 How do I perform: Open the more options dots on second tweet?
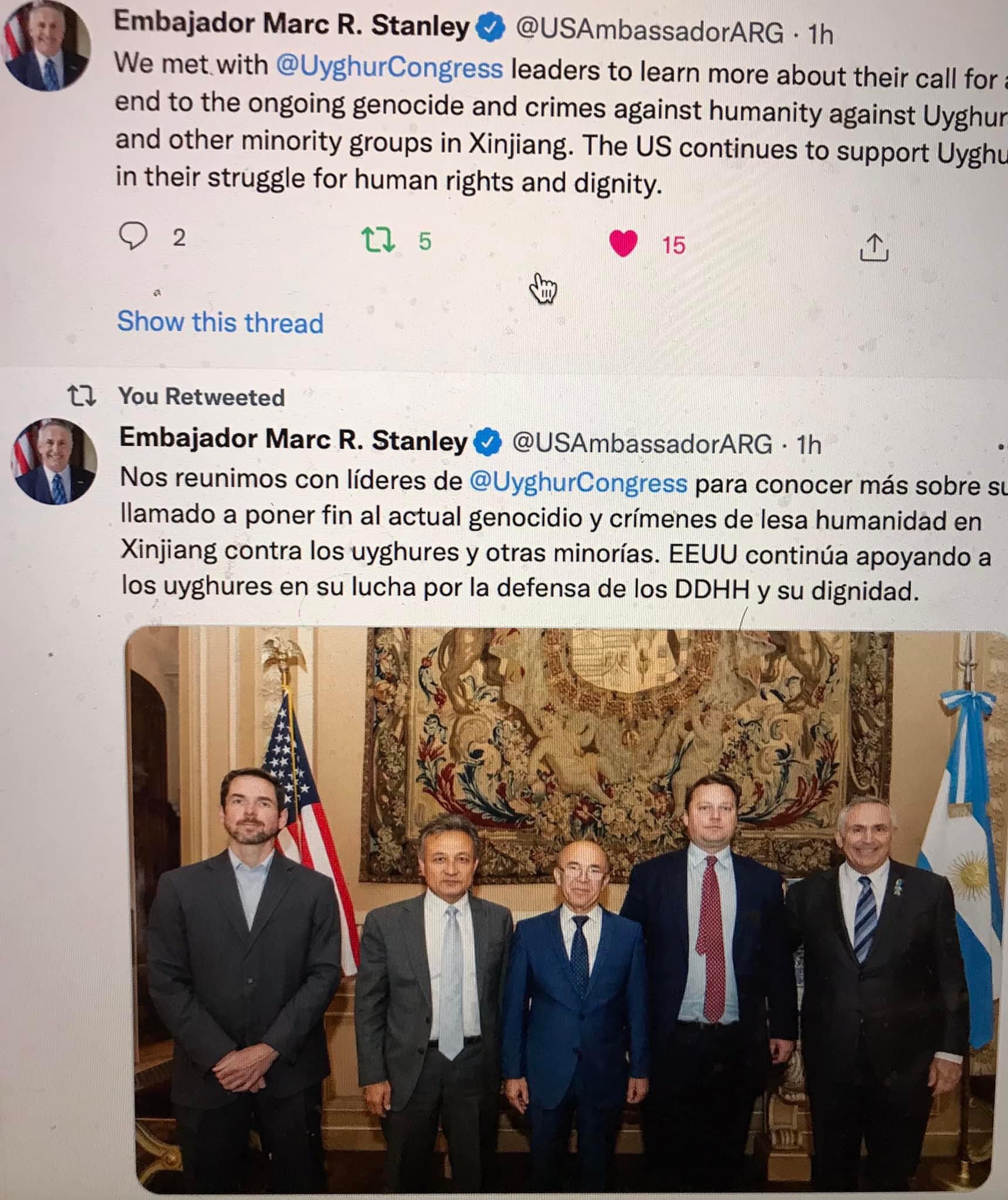[x=1002, y=446]
